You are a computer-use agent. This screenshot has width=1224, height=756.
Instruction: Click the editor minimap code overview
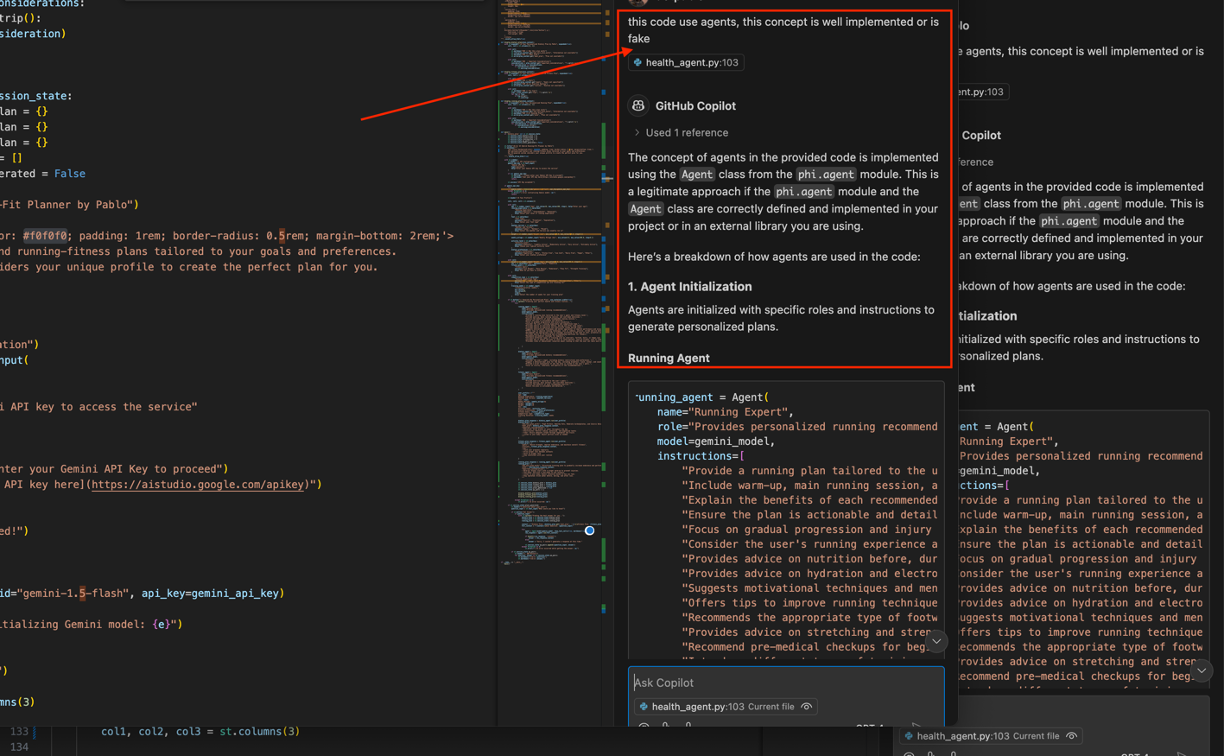tap(550, 300)
